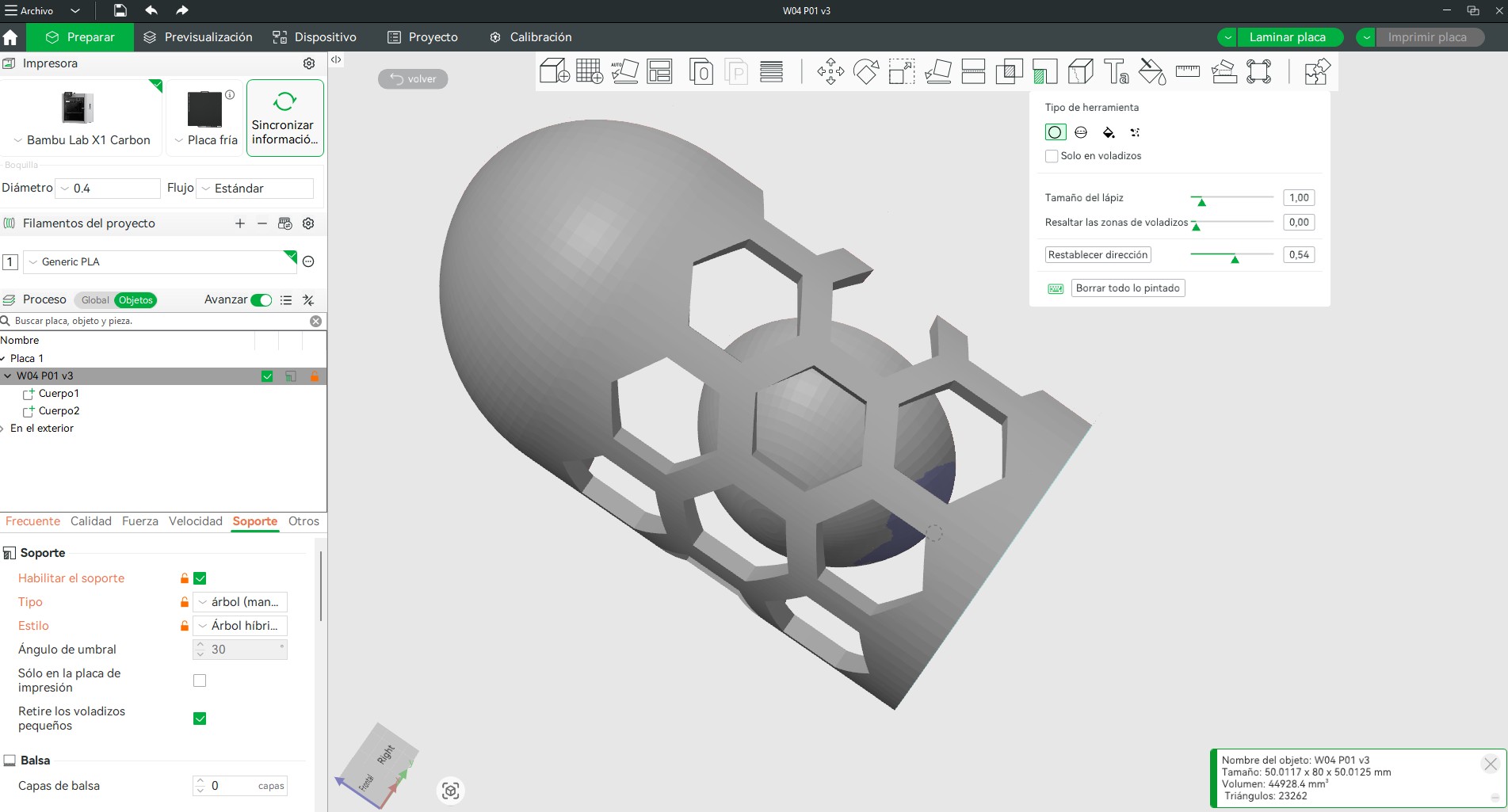Check 'Sólo en la placa de impresión'

(x=200, y=680)
